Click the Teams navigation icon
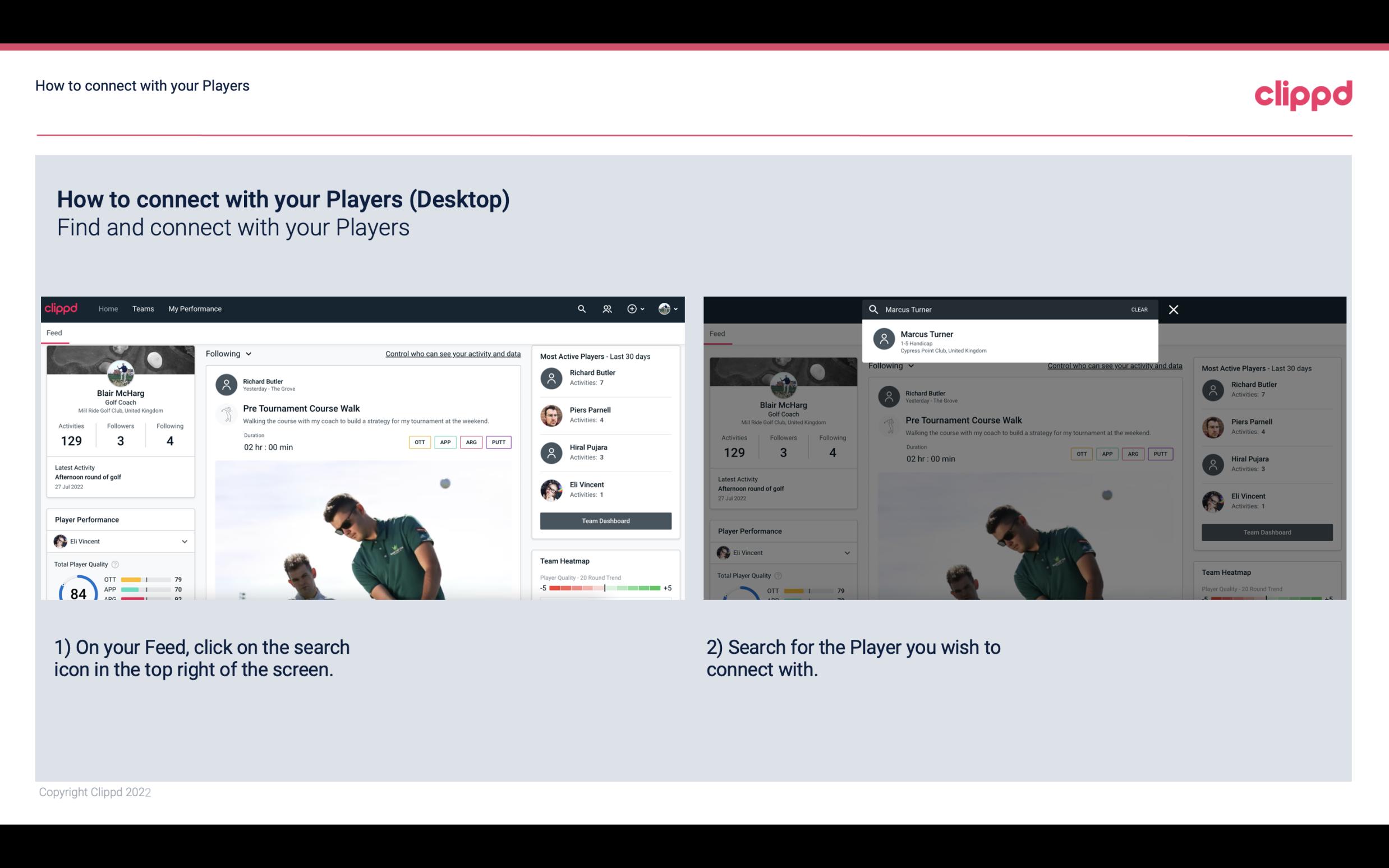 144,308
